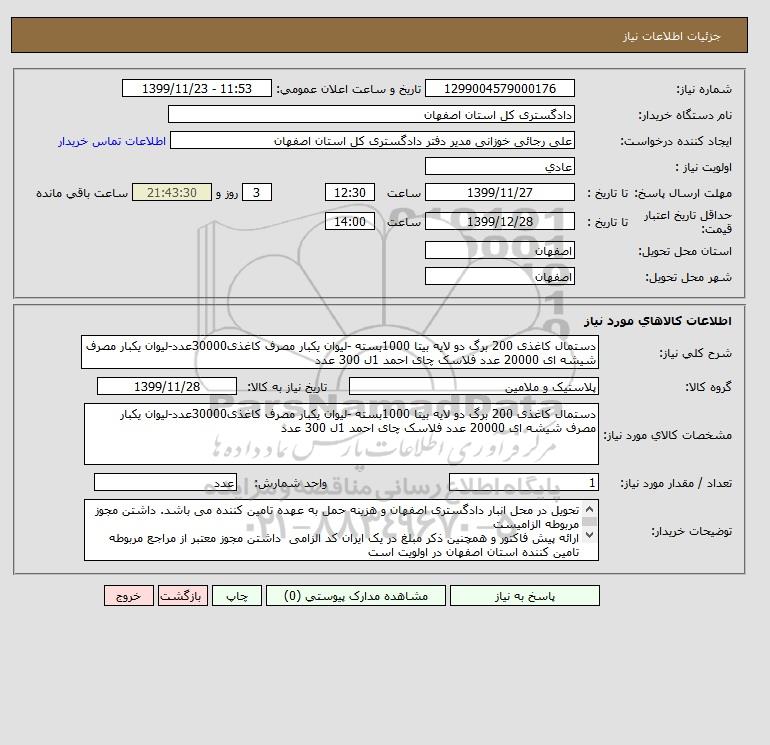
Task: Click label استان محل تحویل:
Action: (685, 251)
